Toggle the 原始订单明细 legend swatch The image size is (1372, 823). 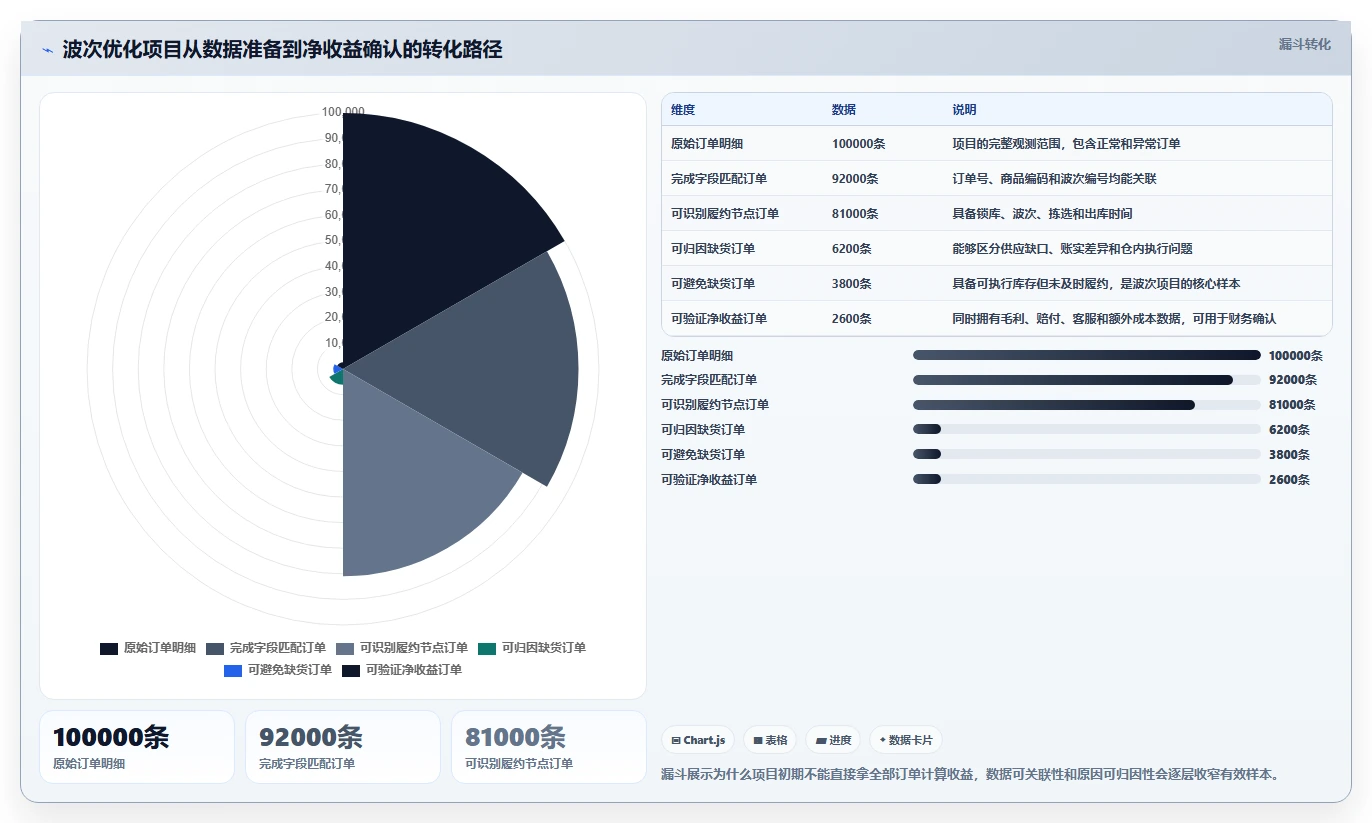point(109,649)
